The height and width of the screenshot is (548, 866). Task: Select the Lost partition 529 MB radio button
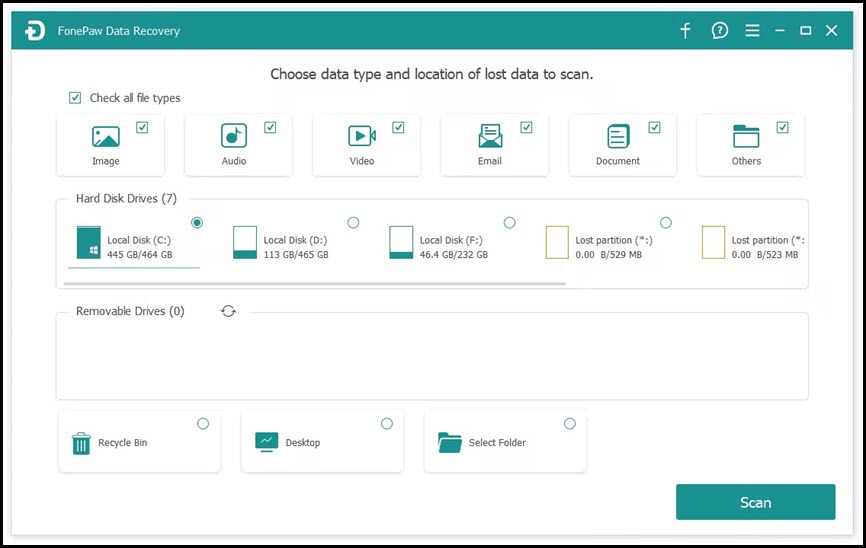tap(666, 223)
